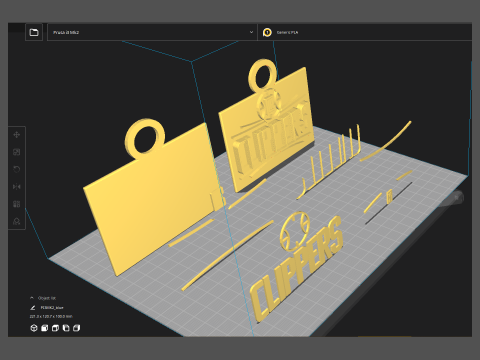Screen dimensions: 480x360
Task: Open Per Model Settings tool
Action: (17, 204)
